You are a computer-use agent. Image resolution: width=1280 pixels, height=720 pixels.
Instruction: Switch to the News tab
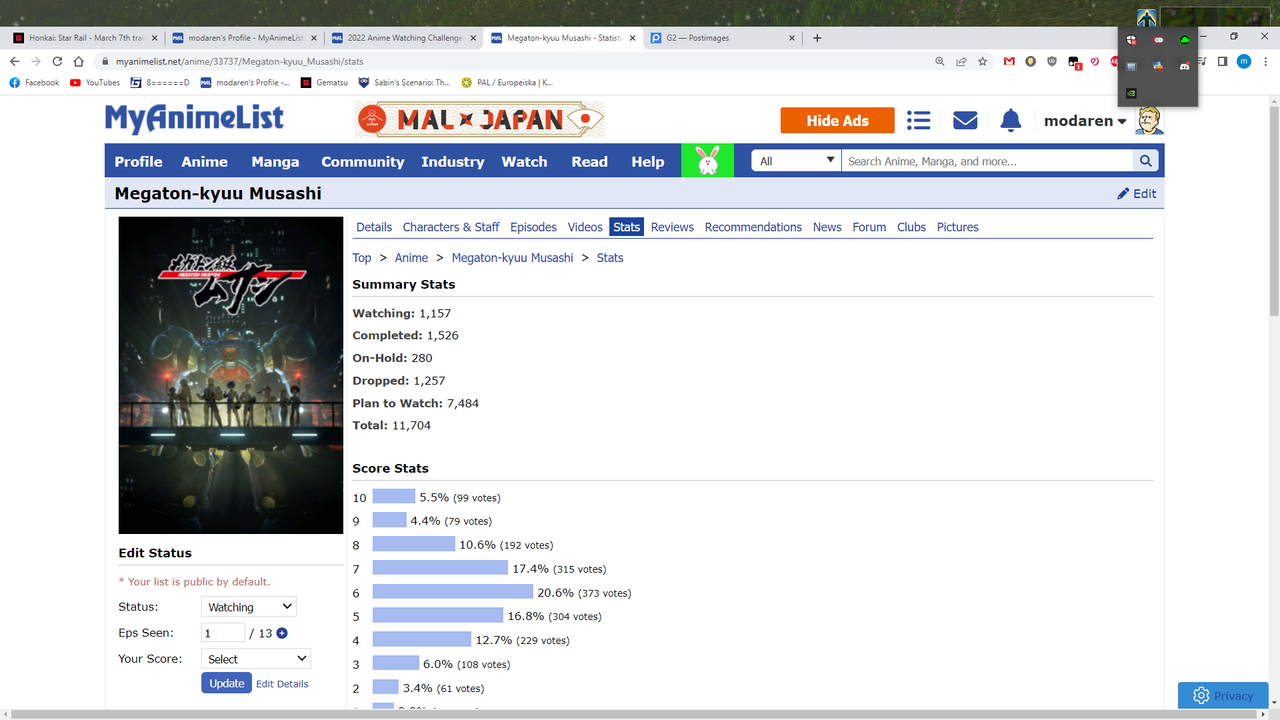827,227
